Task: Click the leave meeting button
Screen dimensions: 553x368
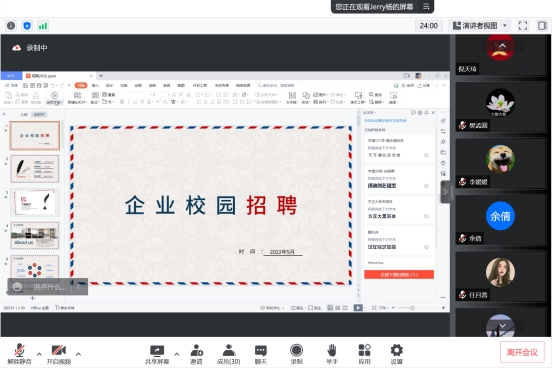Action: [522, 352]
